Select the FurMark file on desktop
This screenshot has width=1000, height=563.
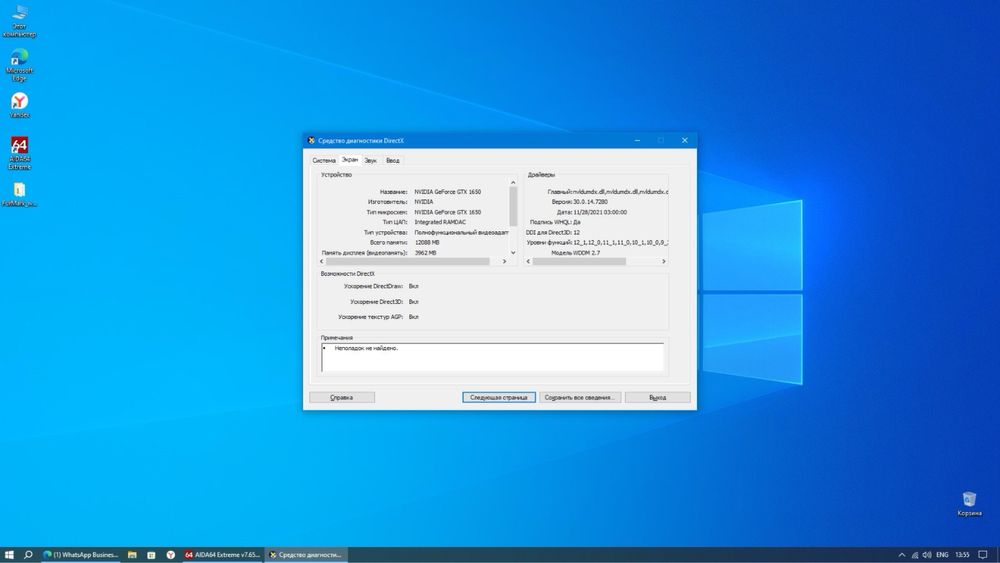(x=19, y=194)
